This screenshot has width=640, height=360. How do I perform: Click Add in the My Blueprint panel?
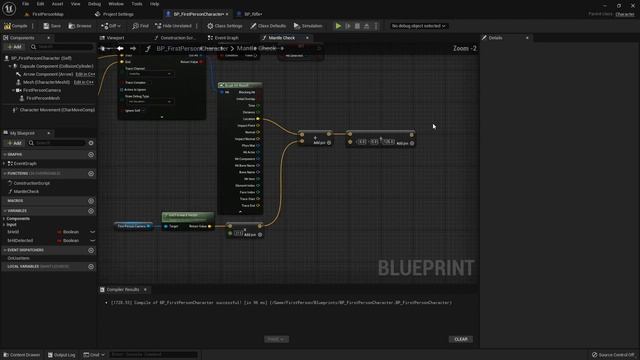coord(14,143)
